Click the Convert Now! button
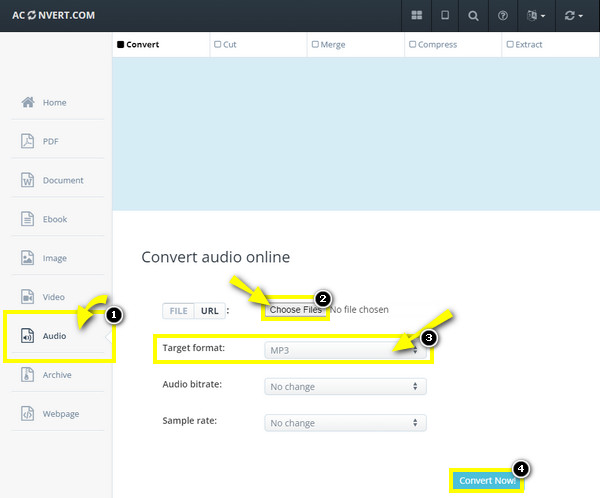 click(x=487, y=480)
